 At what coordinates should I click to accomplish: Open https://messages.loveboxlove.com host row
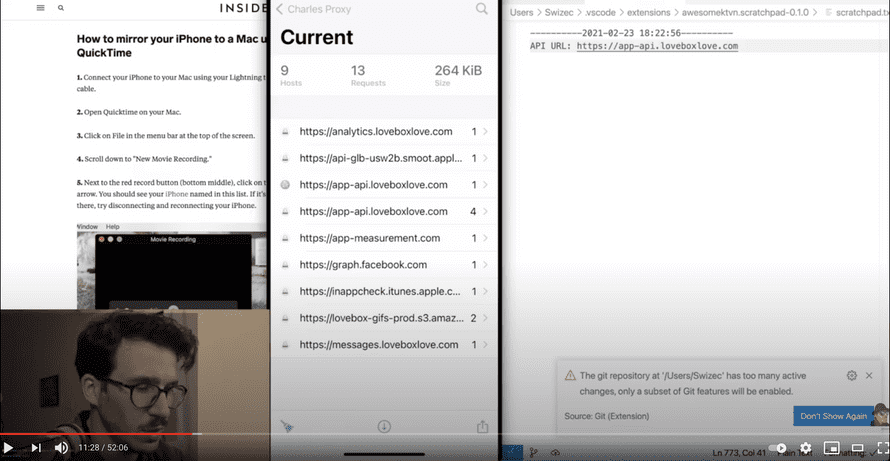coord(384,345)
